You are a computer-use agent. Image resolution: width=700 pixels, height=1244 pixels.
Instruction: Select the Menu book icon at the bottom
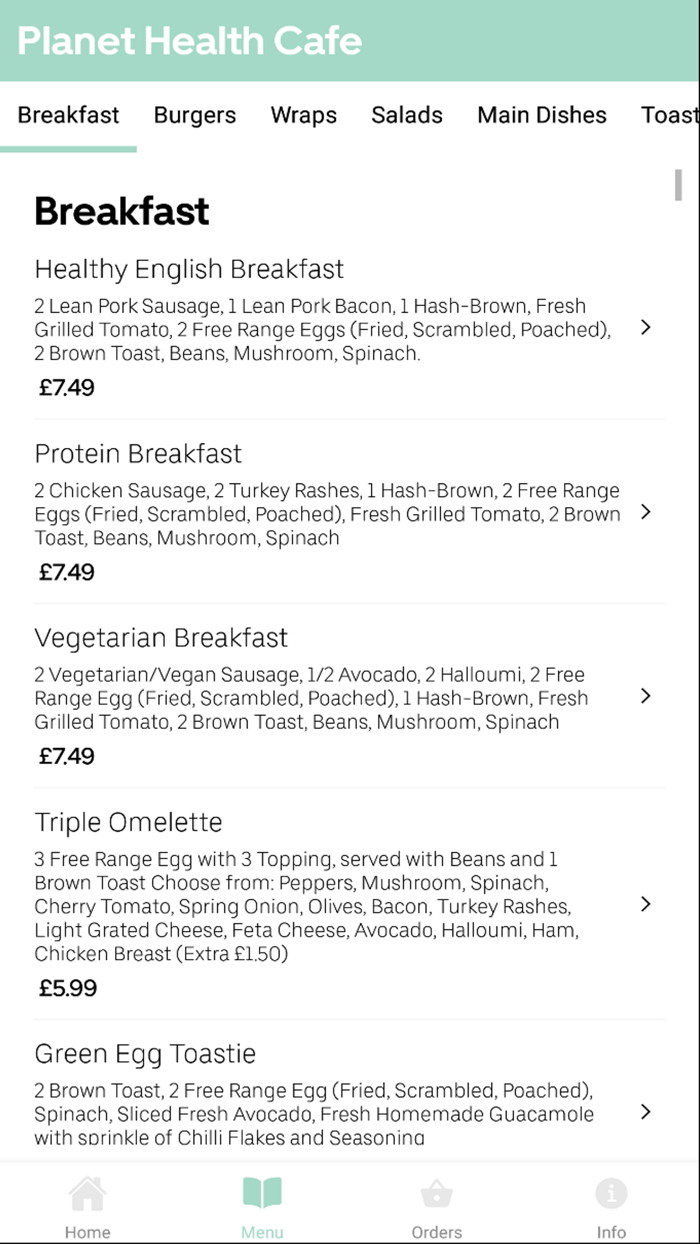(262, 1192)
